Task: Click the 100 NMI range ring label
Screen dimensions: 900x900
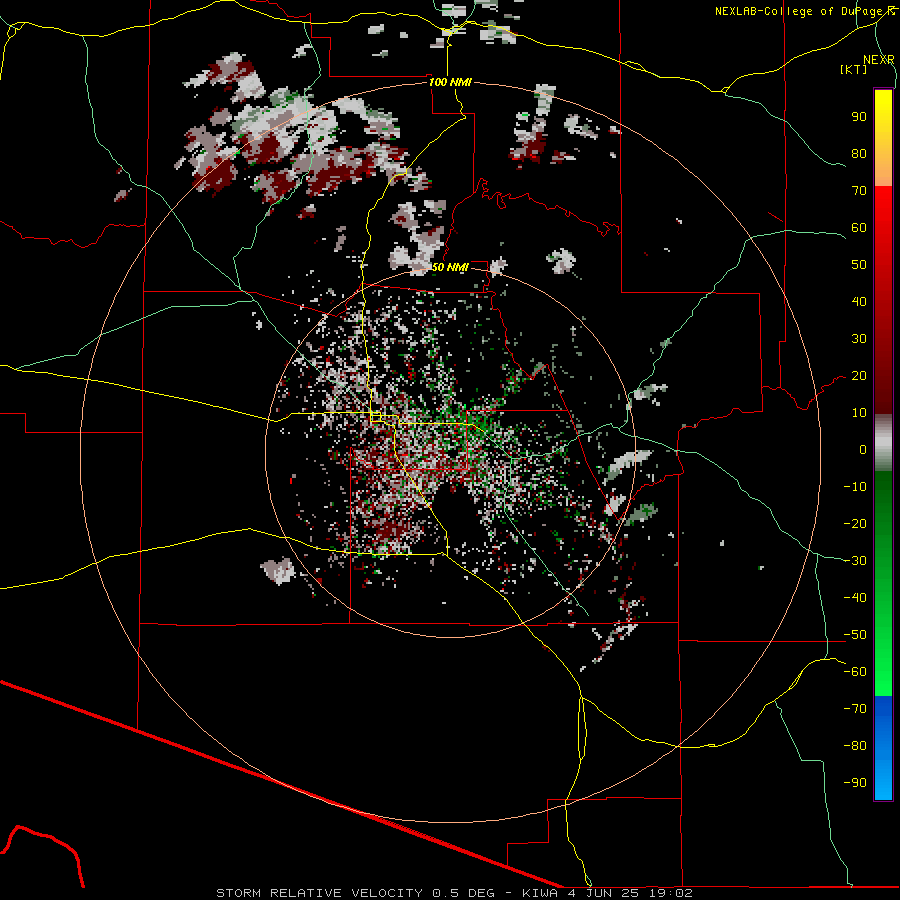Action: click(x=450, y=82)
